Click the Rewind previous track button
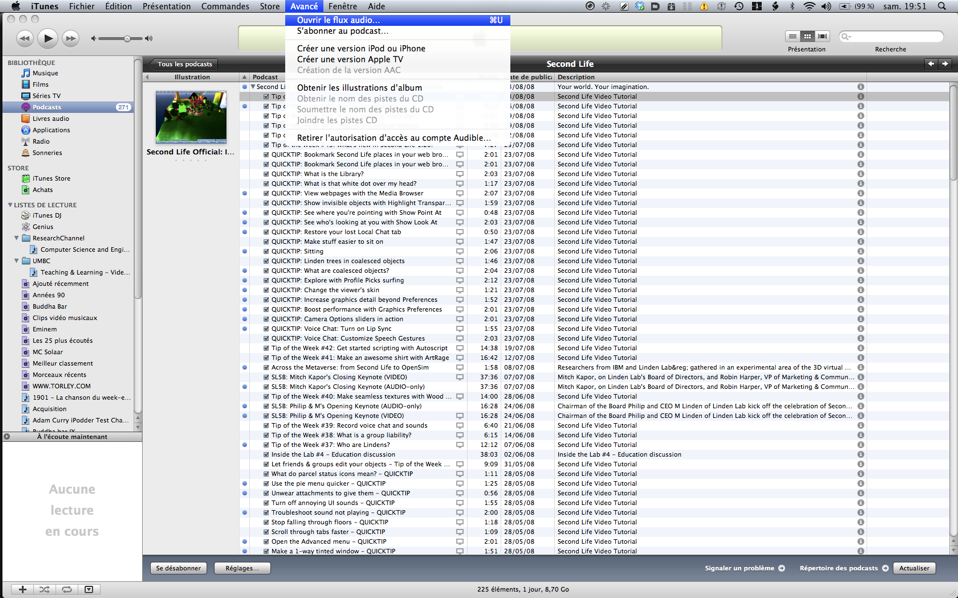 tap(25, 38)
